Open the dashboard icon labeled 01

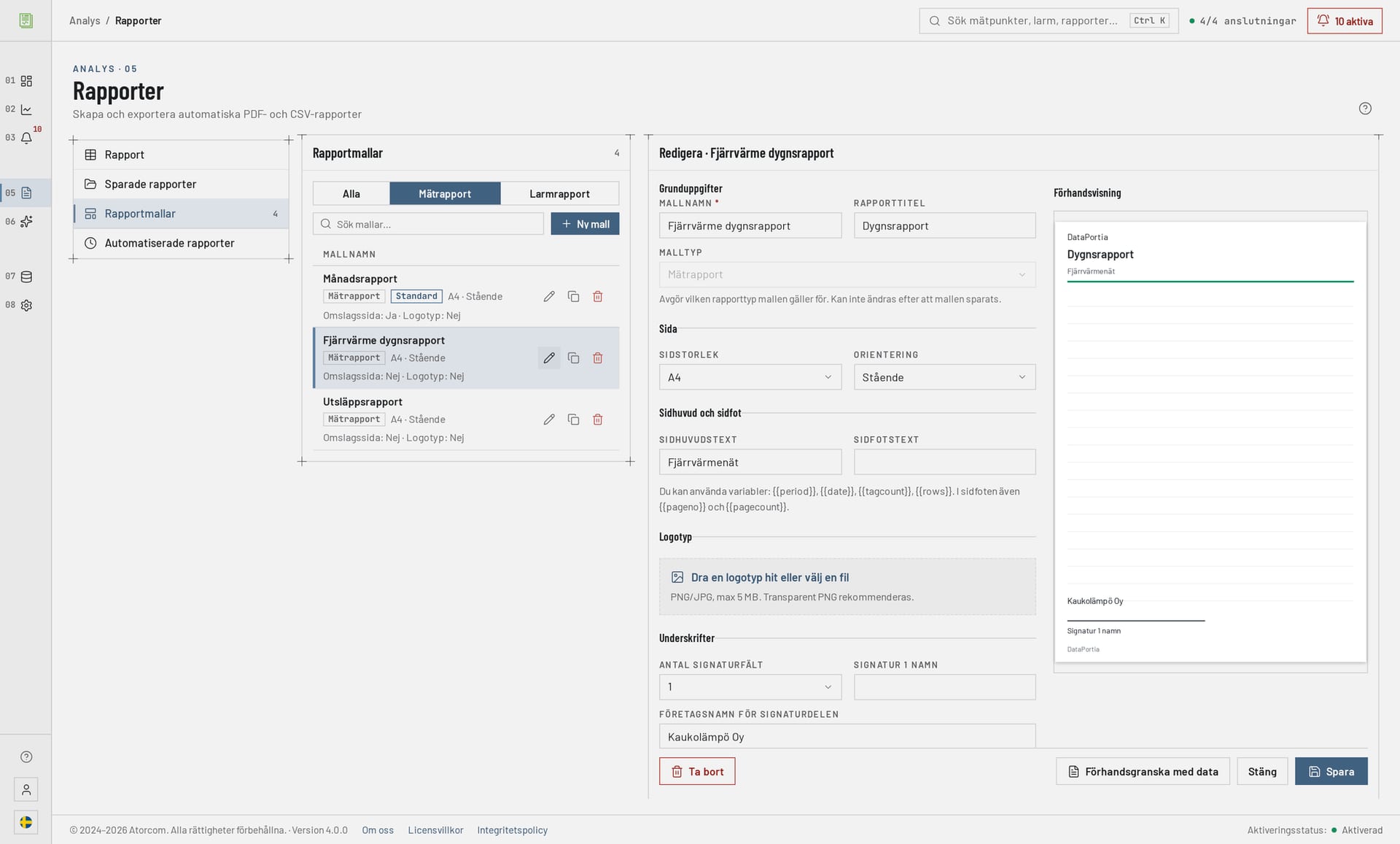coord(26,81)
